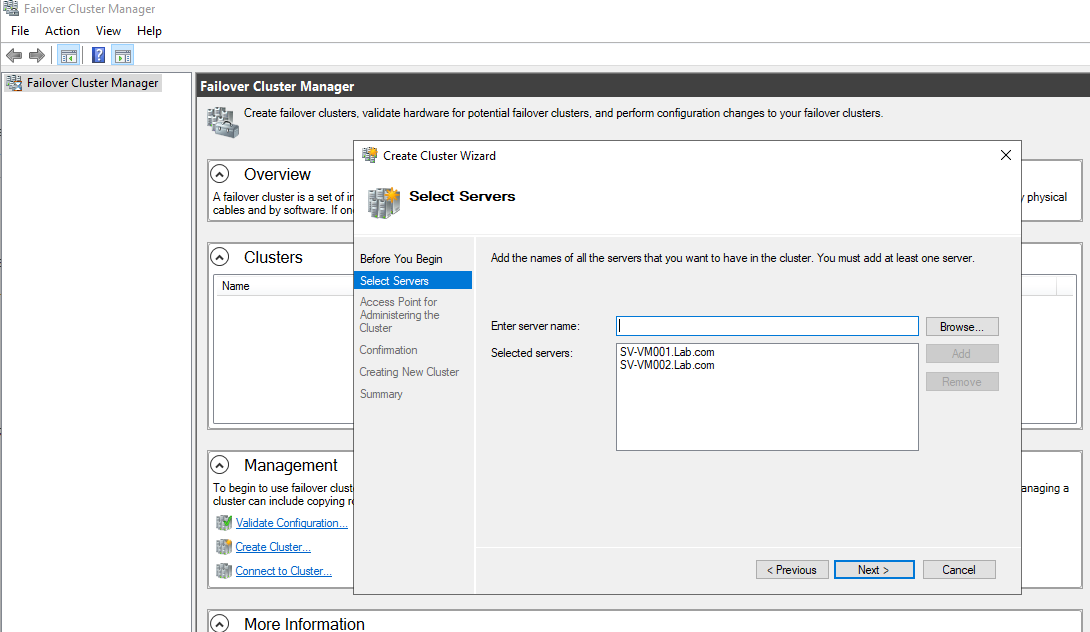Image resolution: width=1090 pixels, height=632 pixels.
Task: Click the Create Cluster Wizard title icon
Action: [370, 155]
